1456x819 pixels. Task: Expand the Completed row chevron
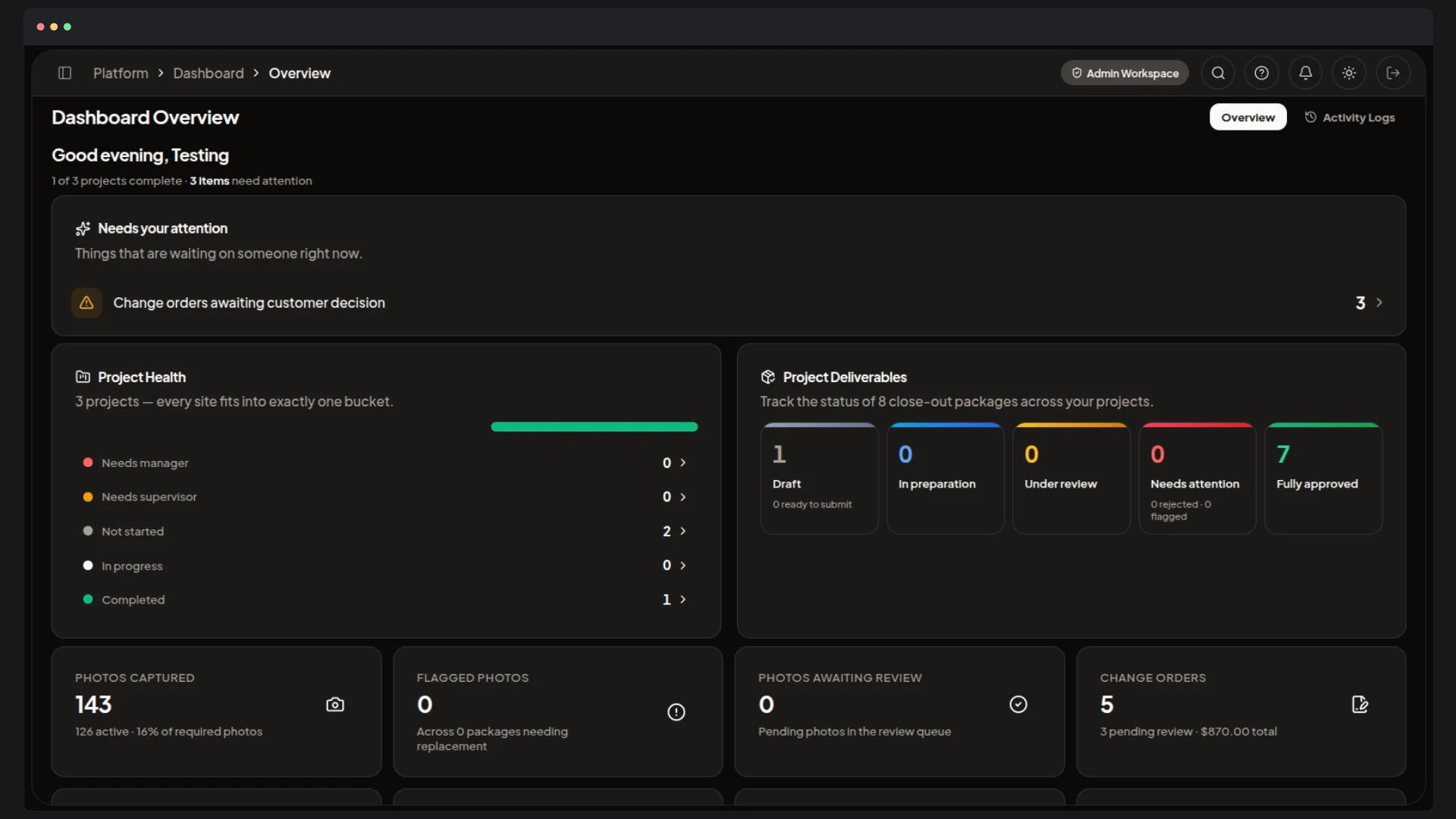[682, 599]
